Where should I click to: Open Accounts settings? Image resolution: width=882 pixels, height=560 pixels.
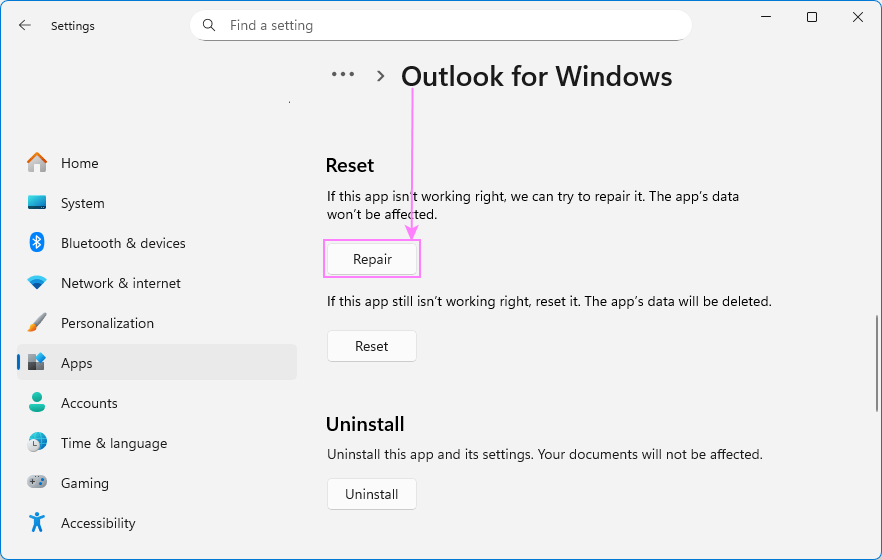click(156, 403)
